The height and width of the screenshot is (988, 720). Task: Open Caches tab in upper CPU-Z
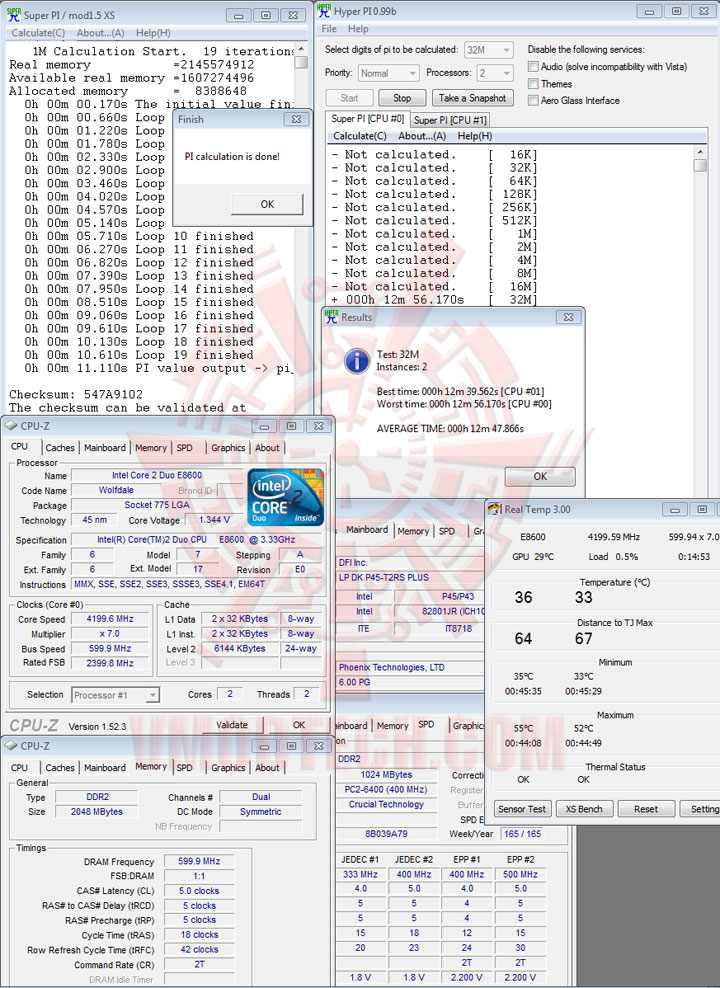(x=60, y=447)
